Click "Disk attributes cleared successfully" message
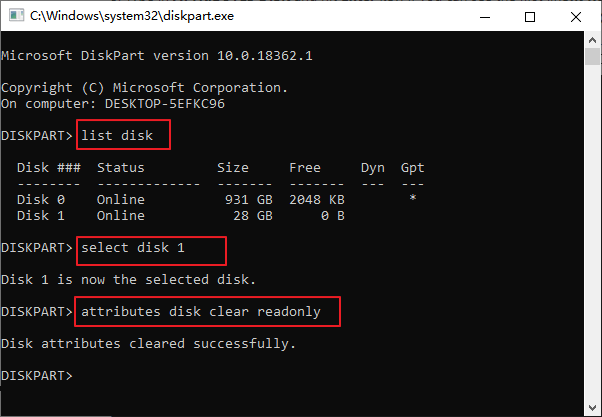602x417 pixels. click(149, 344)
